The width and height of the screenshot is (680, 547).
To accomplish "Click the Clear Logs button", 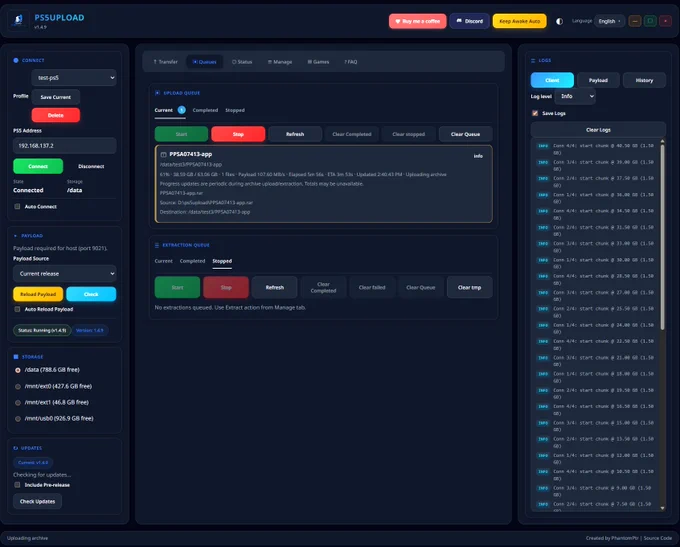I will click(598, 130).
